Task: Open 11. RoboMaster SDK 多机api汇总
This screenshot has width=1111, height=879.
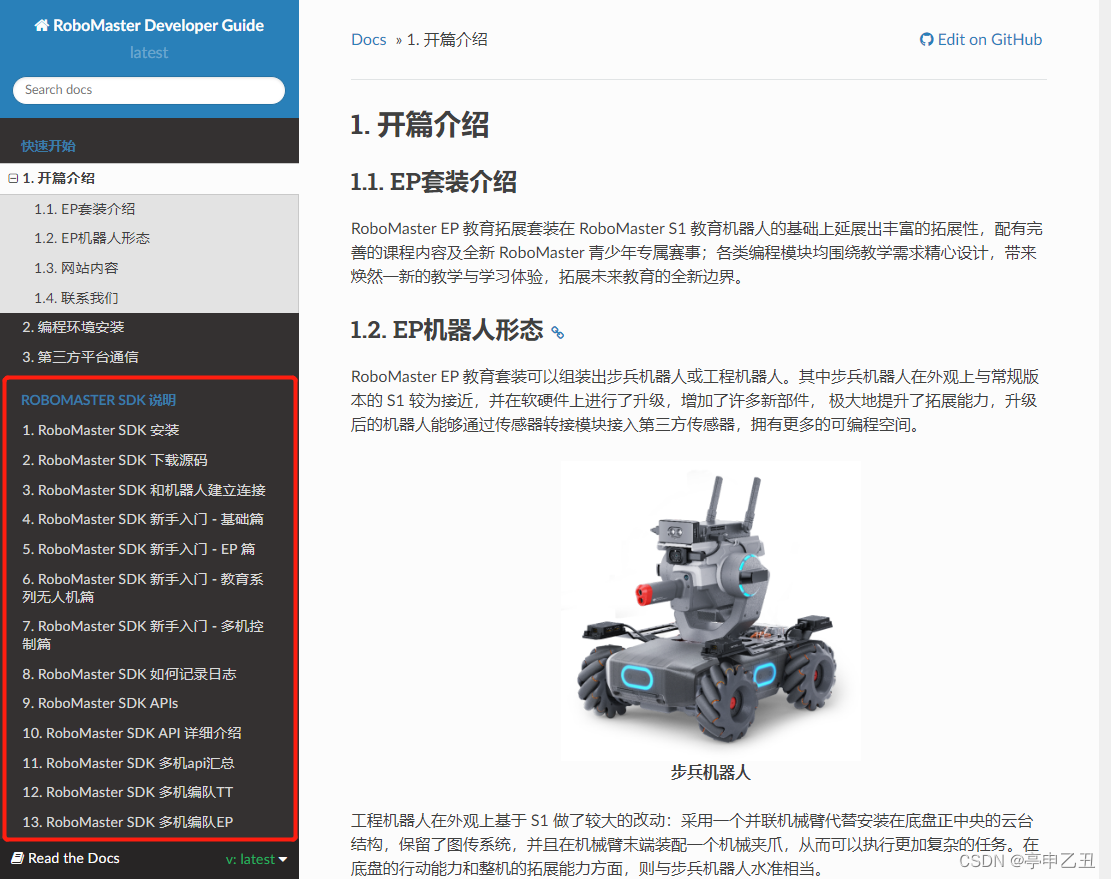Action: point(128,763)
